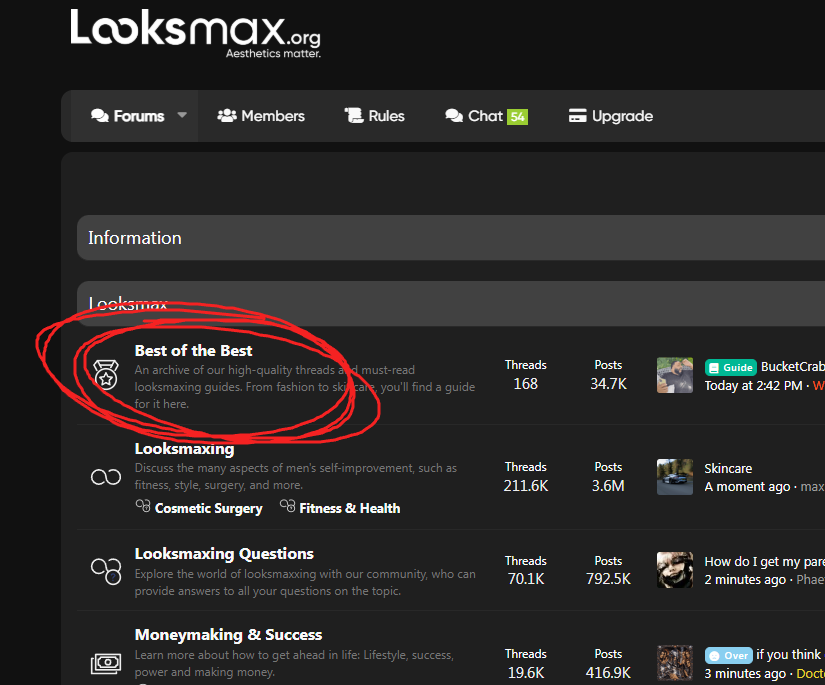
Task: Open the Chat nav item
Action: [486, 116]
